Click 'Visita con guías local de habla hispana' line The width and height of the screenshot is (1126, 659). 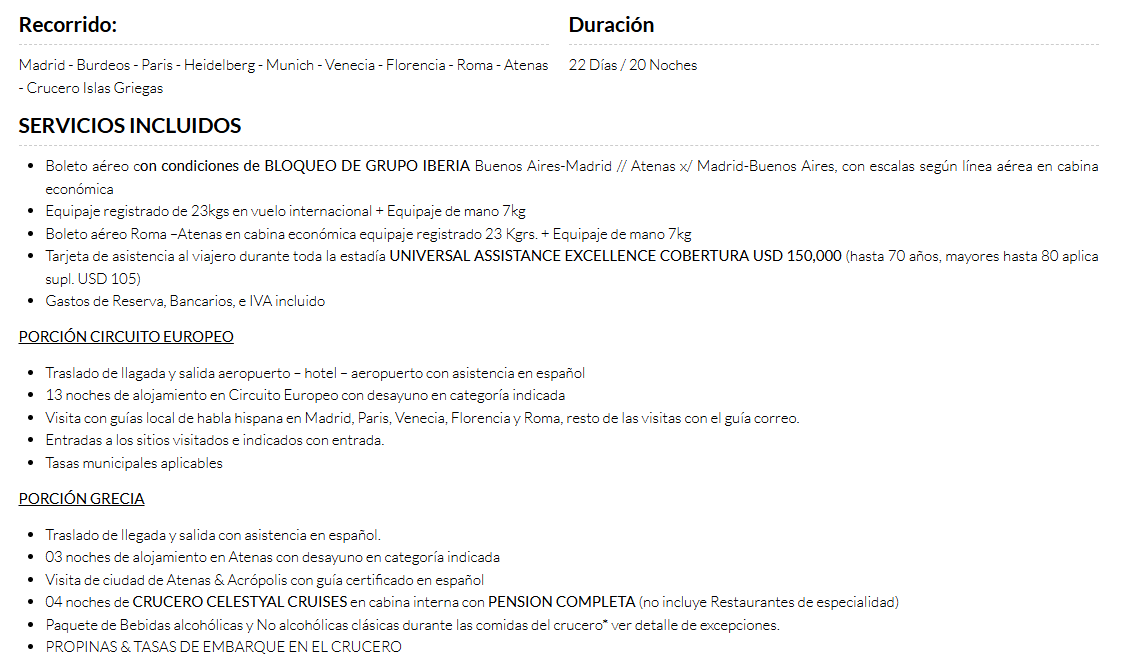[x=422, y=418]
